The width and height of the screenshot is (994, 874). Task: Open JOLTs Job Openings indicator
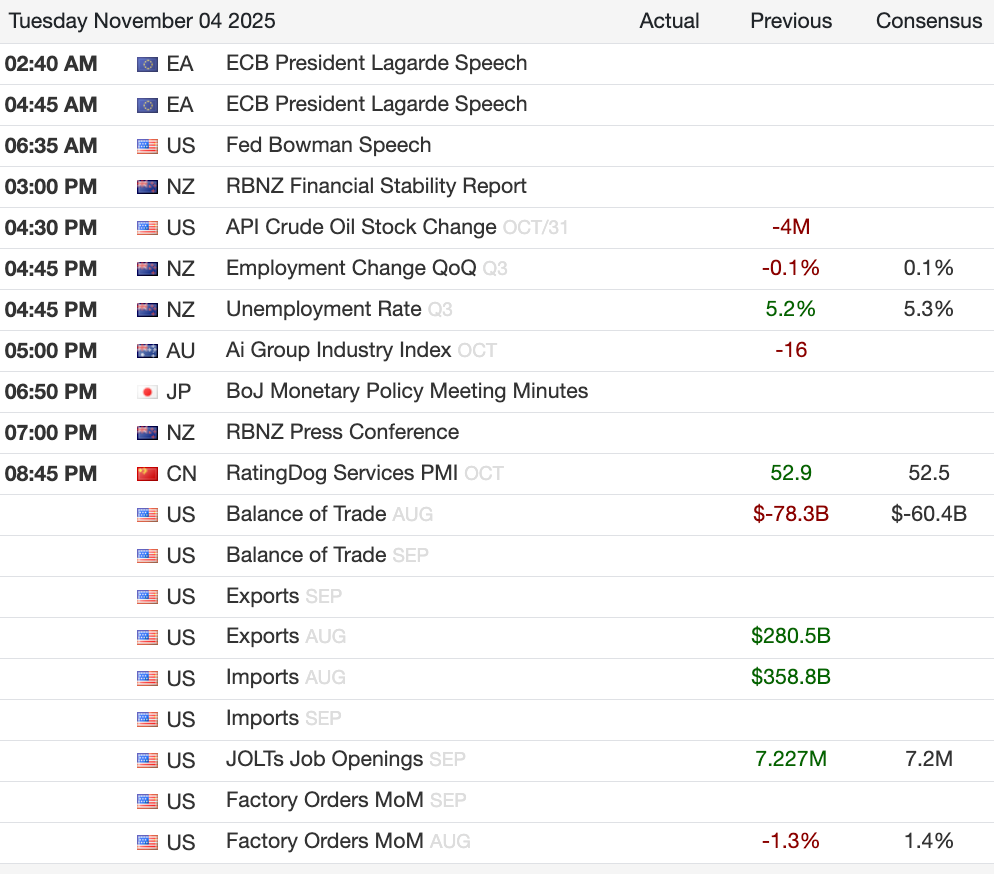click(x=325, y=759)
